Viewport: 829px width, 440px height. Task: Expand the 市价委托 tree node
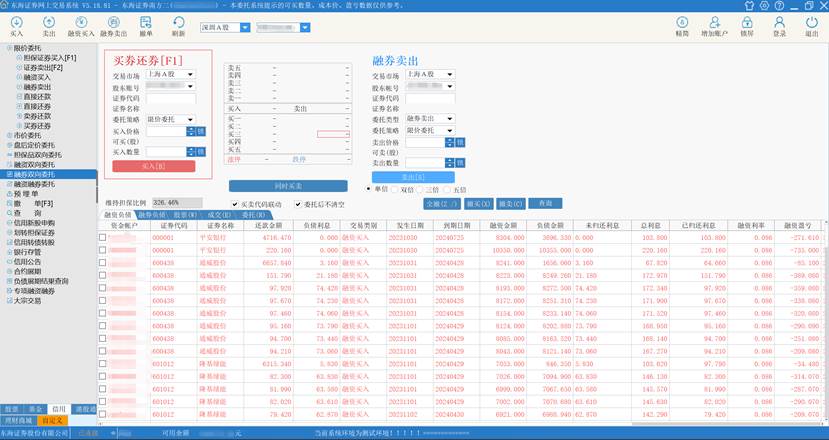9,135
